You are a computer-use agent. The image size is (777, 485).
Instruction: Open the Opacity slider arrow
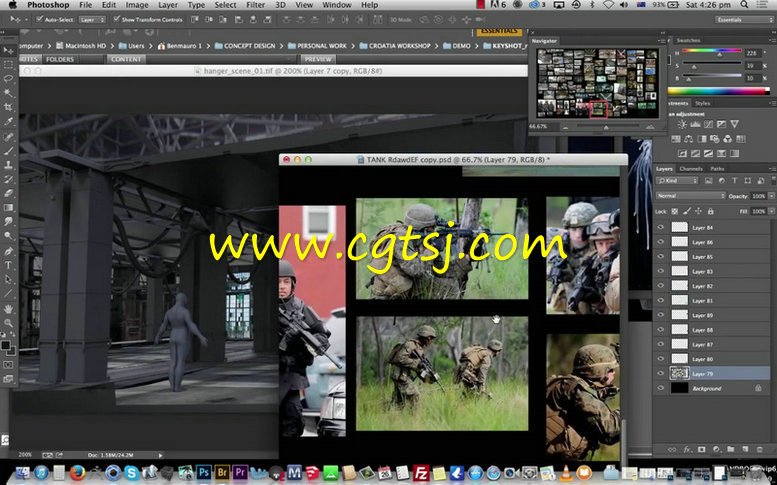[771, 196]
